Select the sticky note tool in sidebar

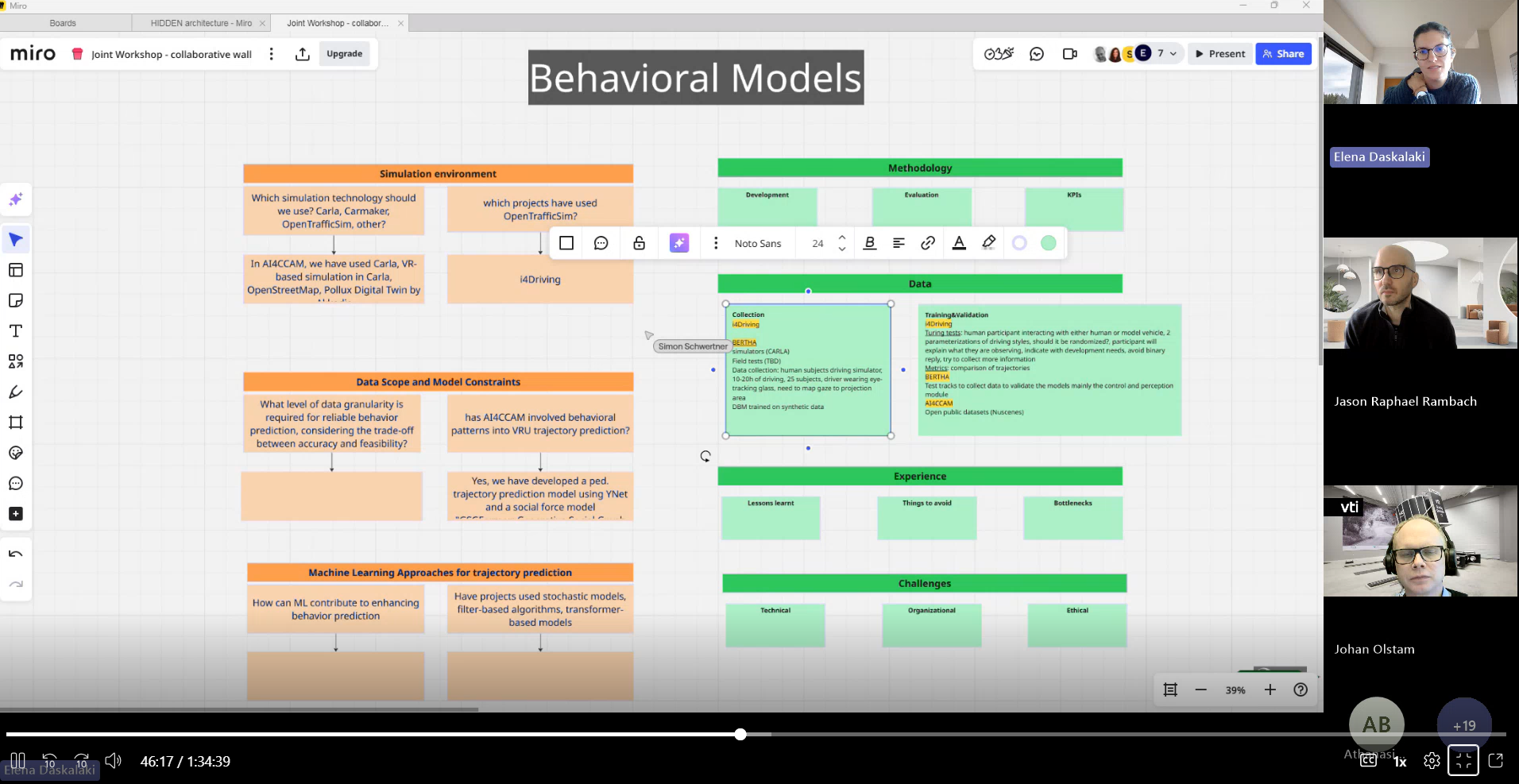(x=15, y=300)
